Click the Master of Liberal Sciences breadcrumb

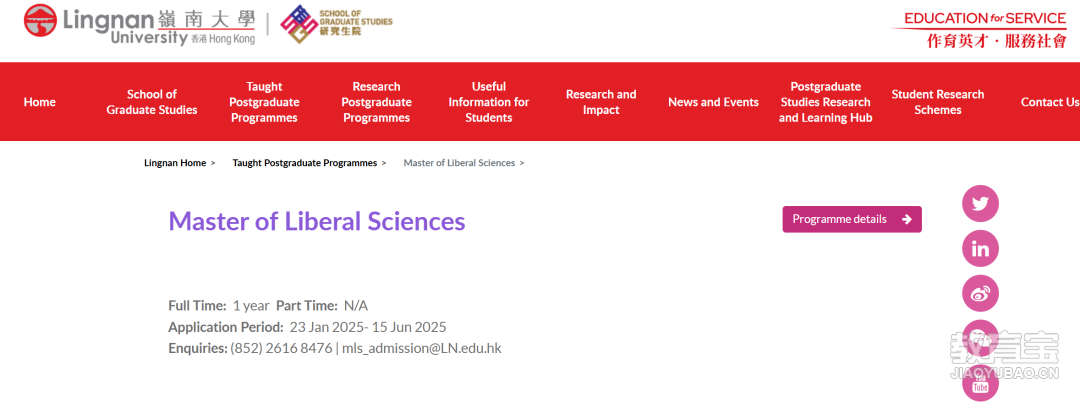(x=459, y=163)
